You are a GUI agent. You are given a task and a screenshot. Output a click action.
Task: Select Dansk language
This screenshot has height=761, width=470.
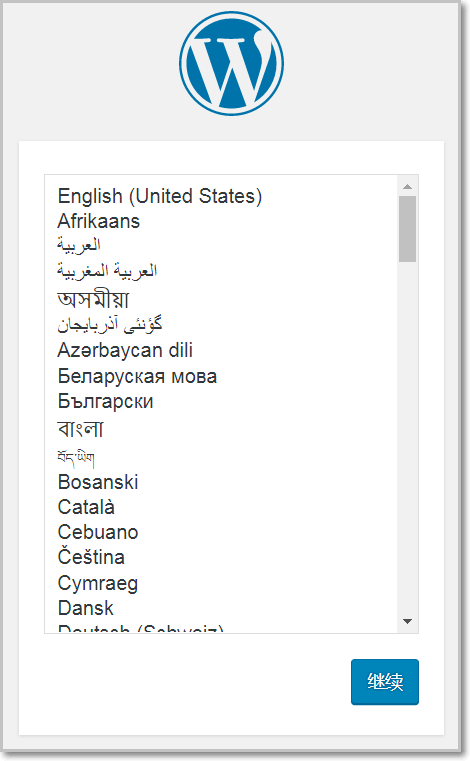click(x=85, y=608)
